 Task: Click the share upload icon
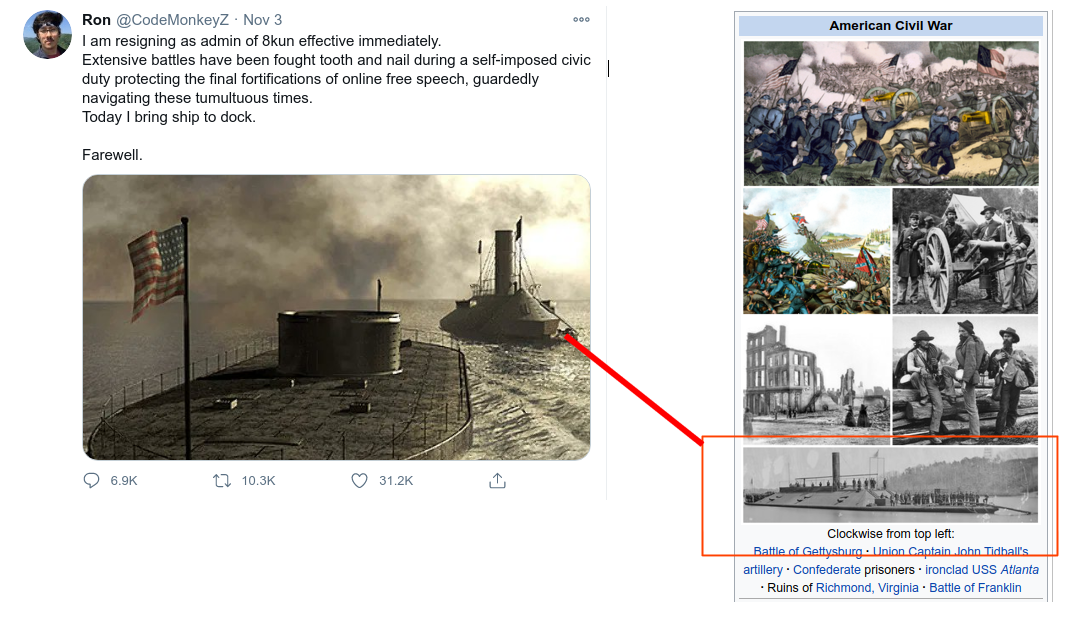[497, 481]
